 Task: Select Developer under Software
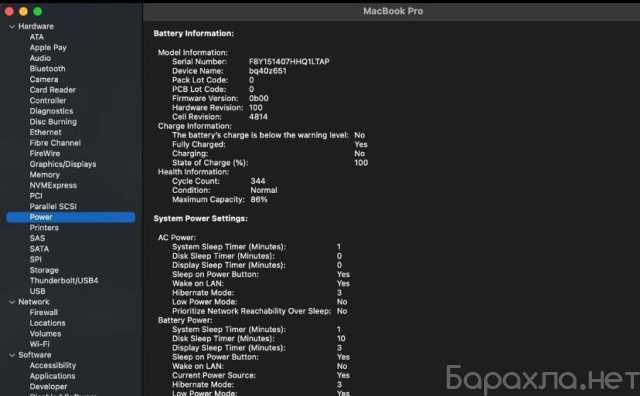tap(48, 387)
